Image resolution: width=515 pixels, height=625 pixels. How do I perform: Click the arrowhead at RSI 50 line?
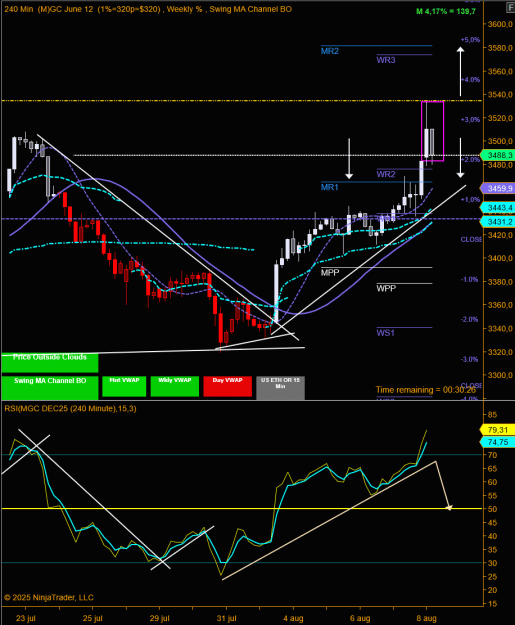pyautogui.click(x=449, y=507)
